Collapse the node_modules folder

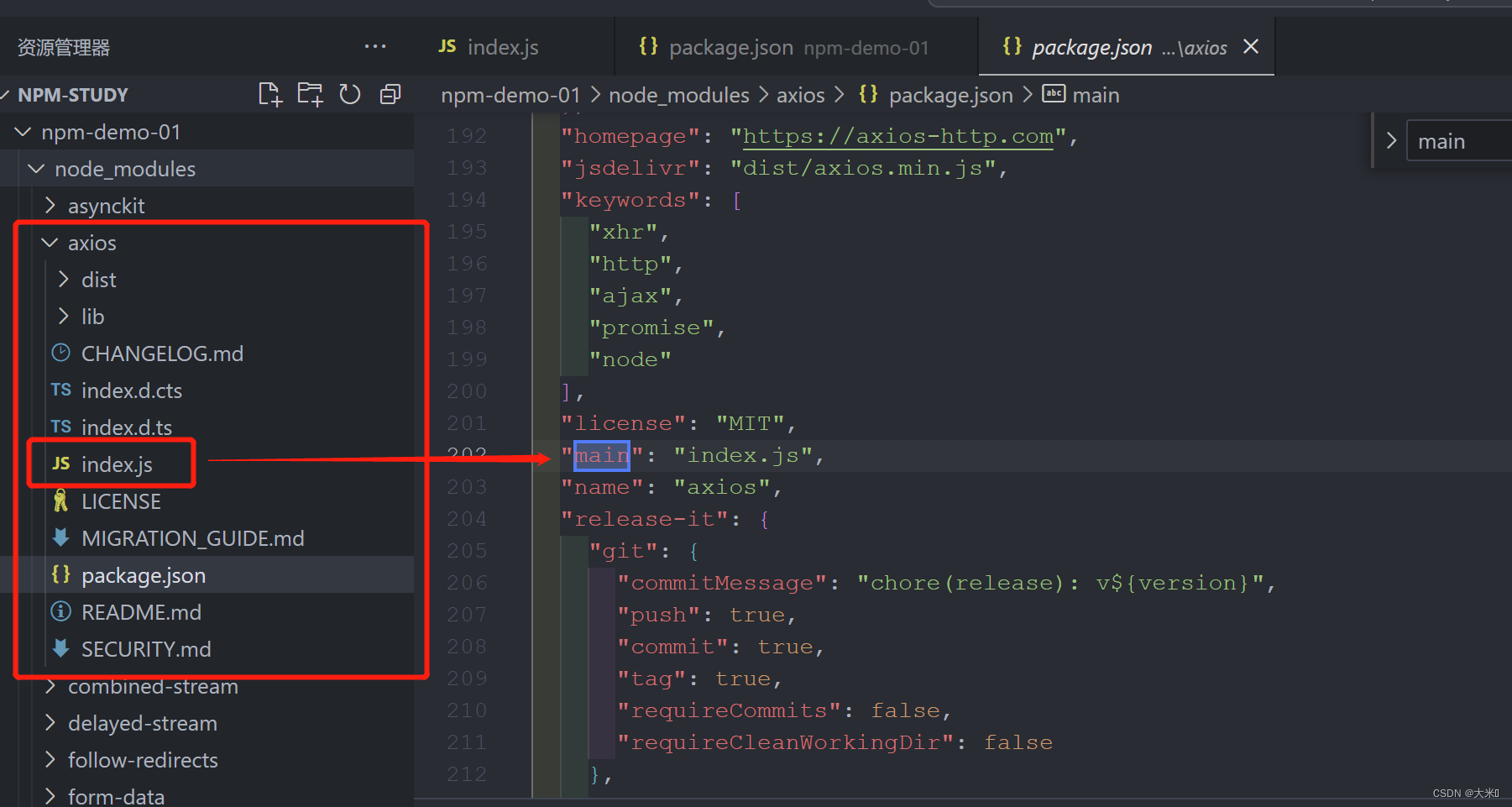[x=36, y=169]
